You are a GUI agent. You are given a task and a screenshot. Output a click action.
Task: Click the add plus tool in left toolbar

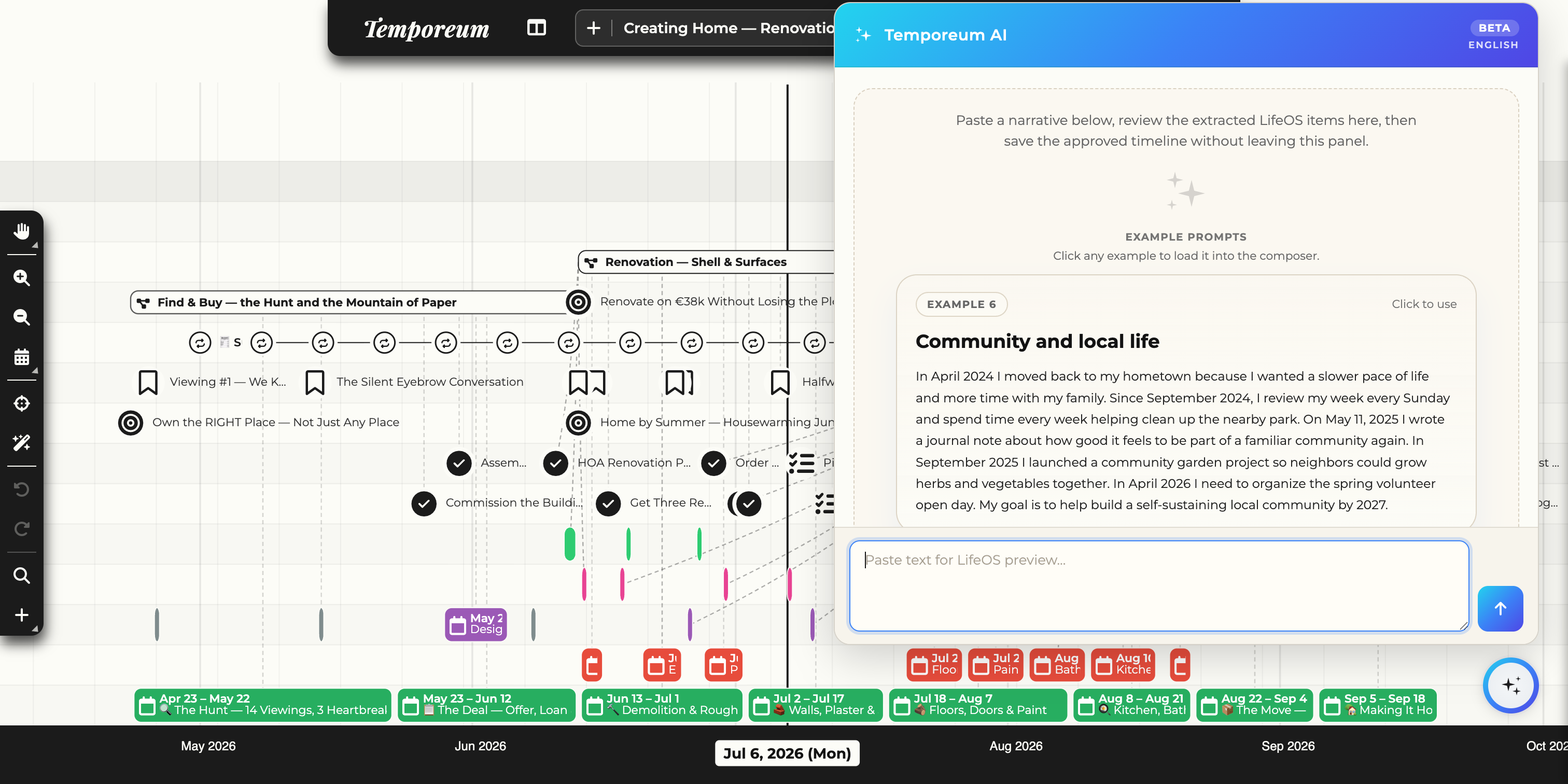(x=22, y=615)
